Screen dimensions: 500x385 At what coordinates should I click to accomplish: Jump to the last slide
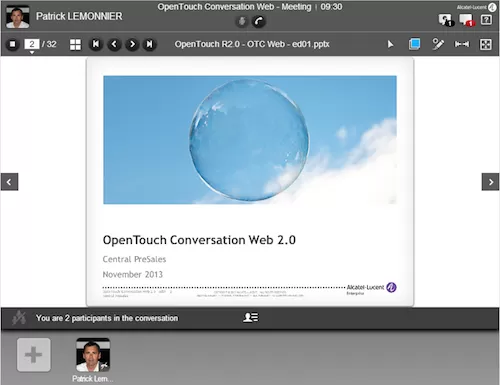(x=150, y=44)
